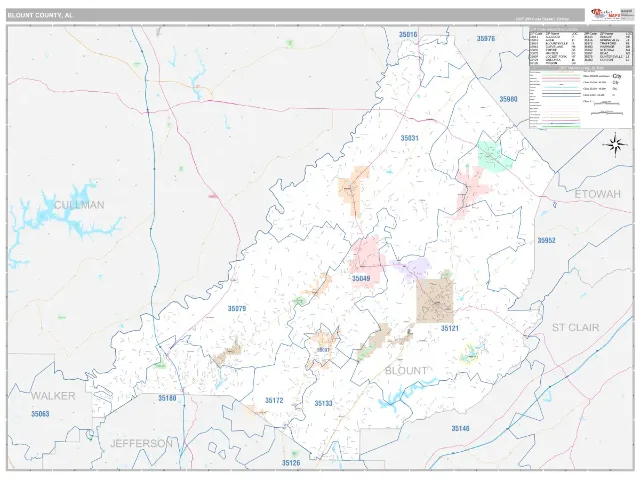Click the ZIP code label 35980

(508, 99)
